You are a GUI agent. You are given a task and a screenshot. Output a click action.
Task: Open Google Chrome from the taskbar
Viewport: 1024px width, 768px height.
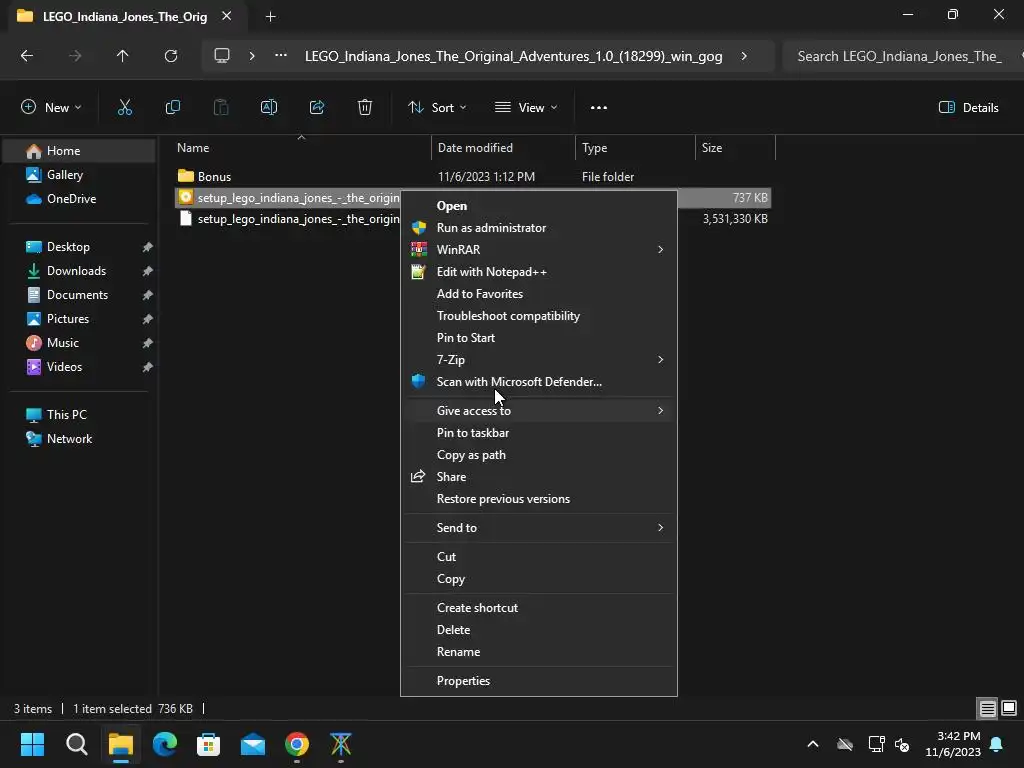coord(296,744)
